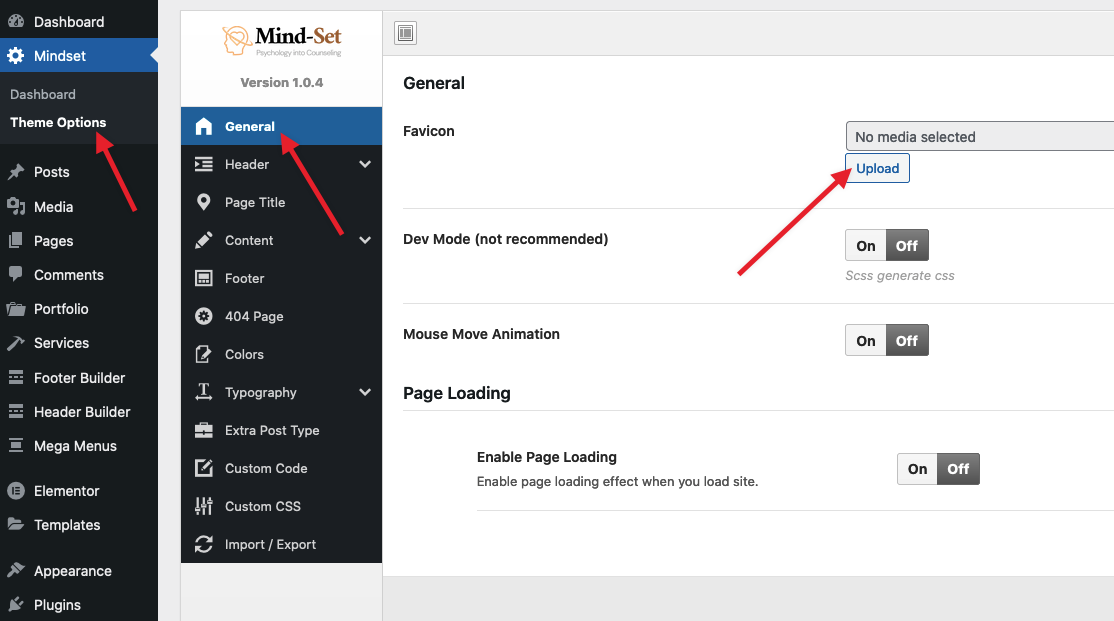Set Mouse Move Animation to Off
1114x621 pixels.
click(x=907, y=340)
